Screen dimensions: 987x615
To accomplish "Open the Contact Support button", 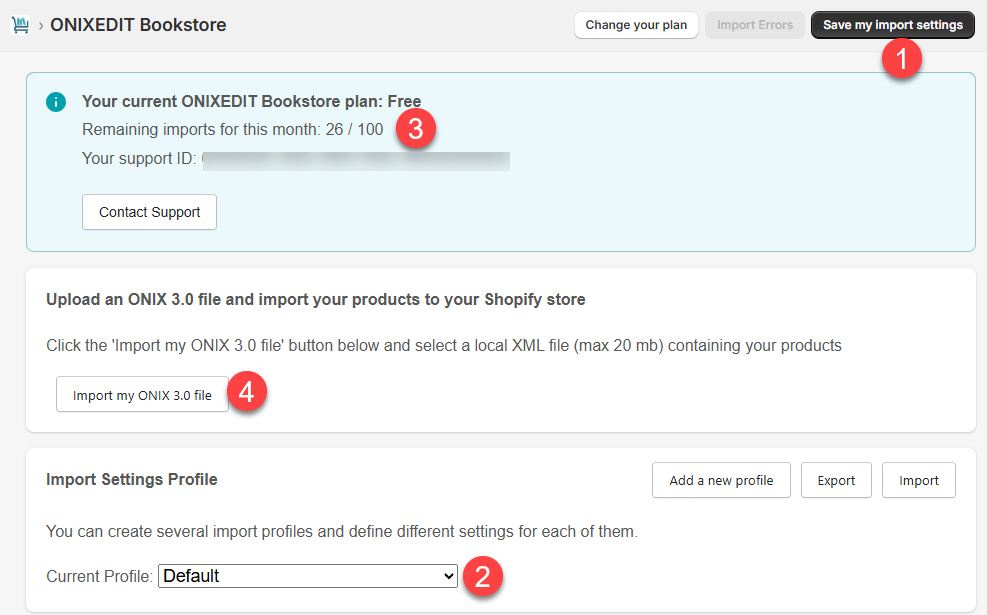I will pyautogui.click(x=149, y=212).
